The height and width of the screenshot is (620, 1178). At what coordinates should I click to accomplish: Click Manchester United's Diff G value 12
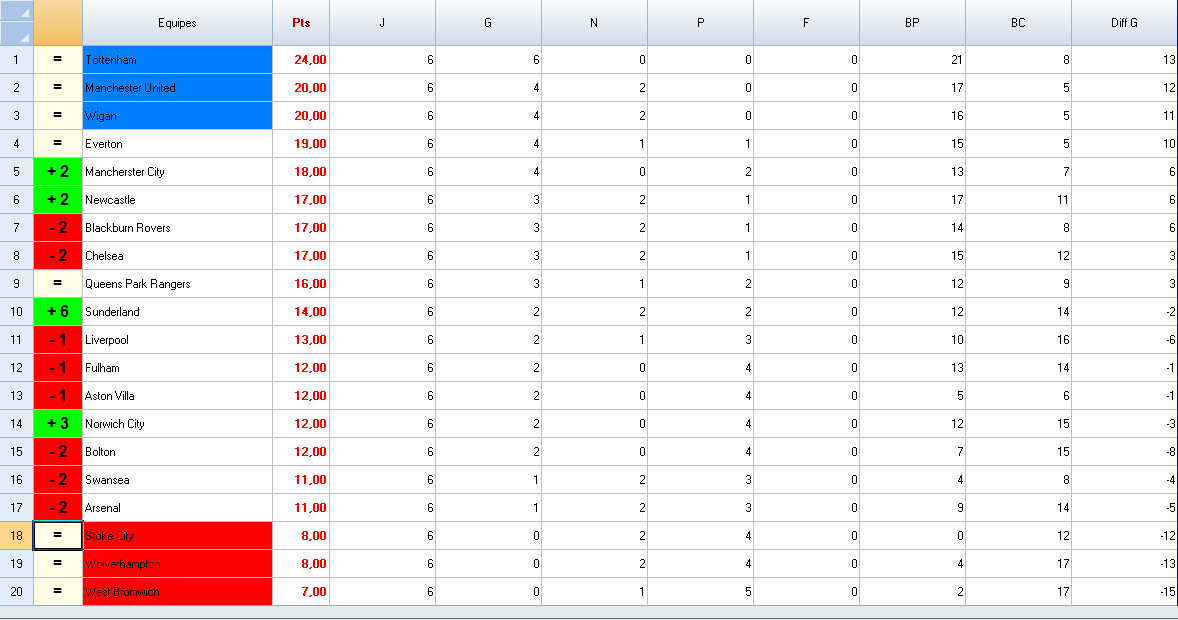(1124, 87)
